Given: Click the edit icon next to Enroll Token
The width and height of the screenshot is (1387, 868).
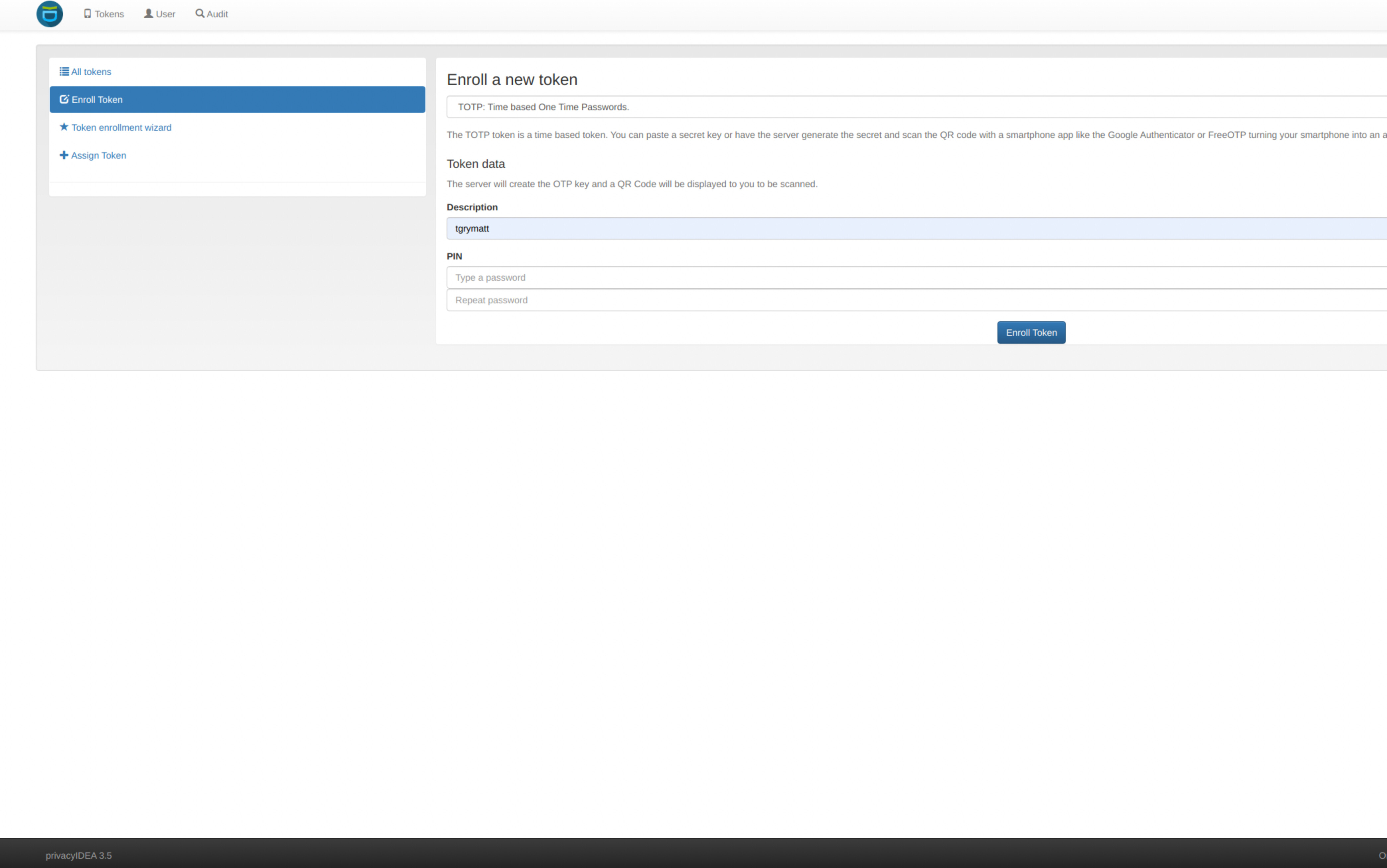Looking at the screenshot, I should pyautogui.click(x=64, y=99).
